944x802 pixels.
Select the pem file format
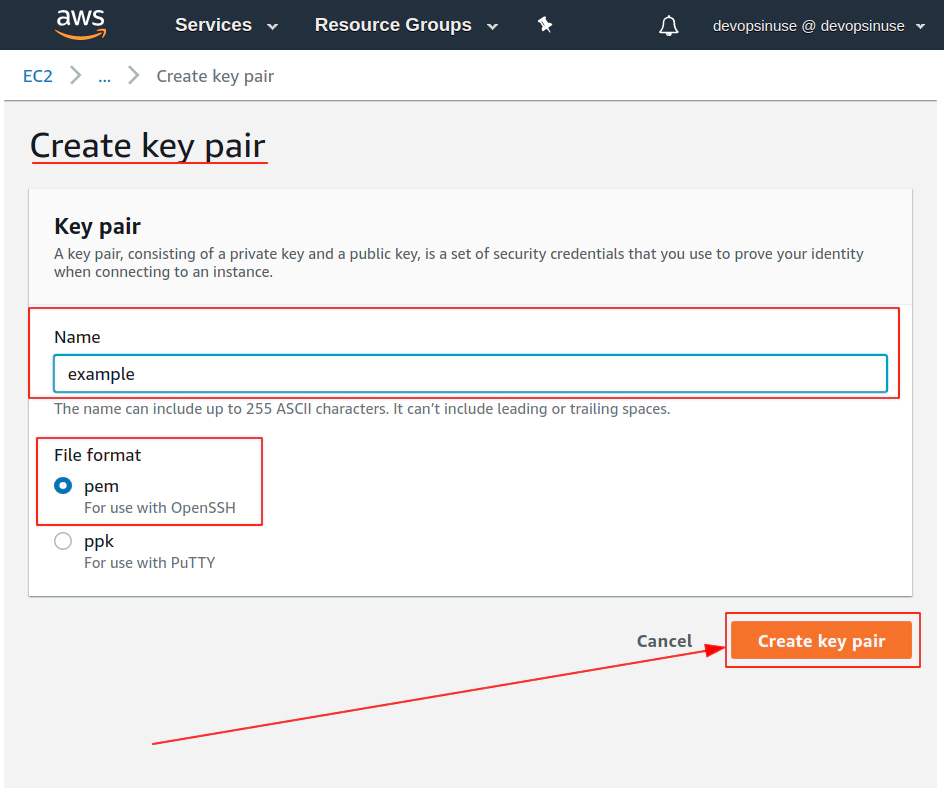63,485
